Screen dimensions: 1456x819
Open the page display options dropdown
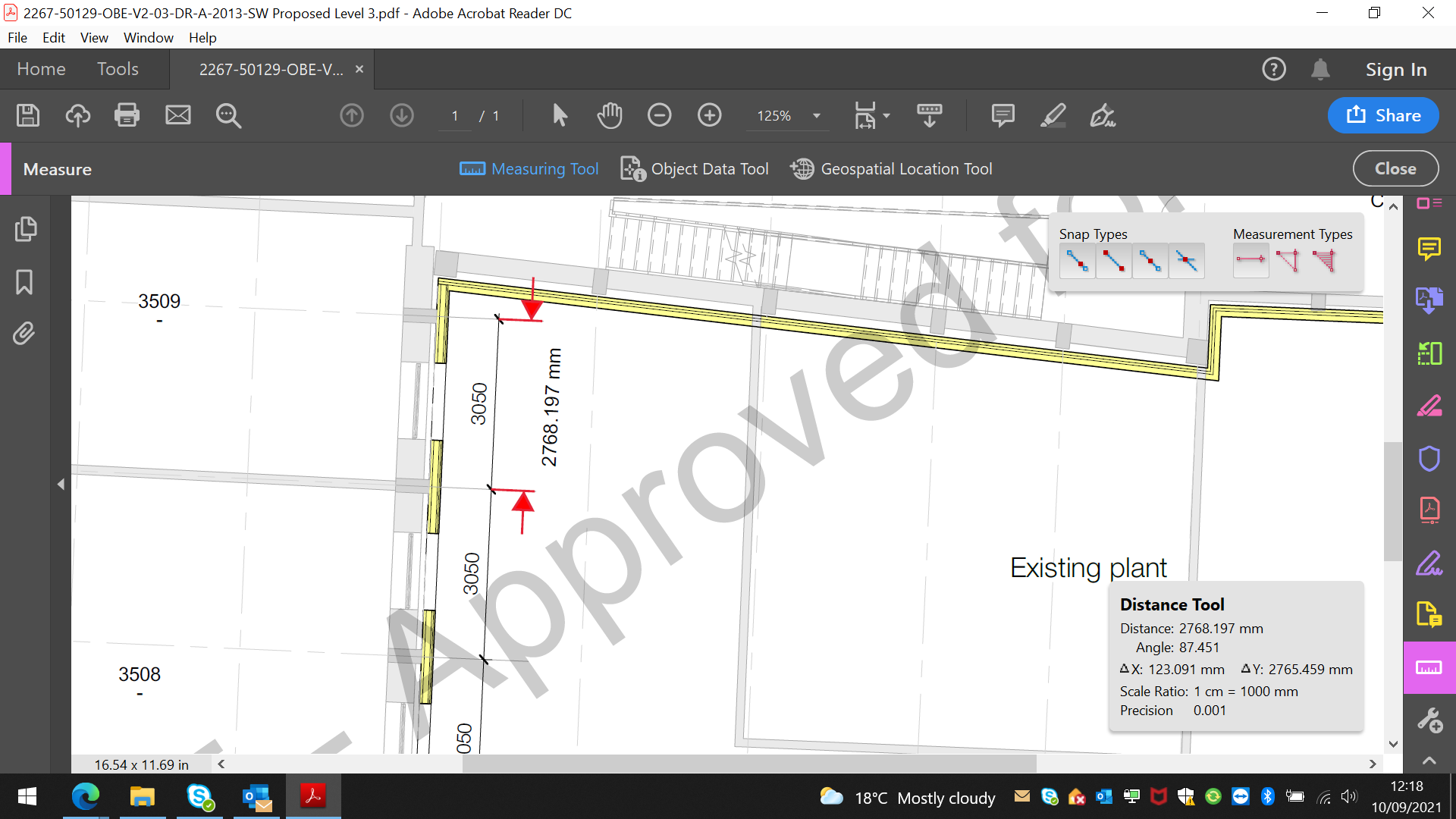tap(871, 115)
